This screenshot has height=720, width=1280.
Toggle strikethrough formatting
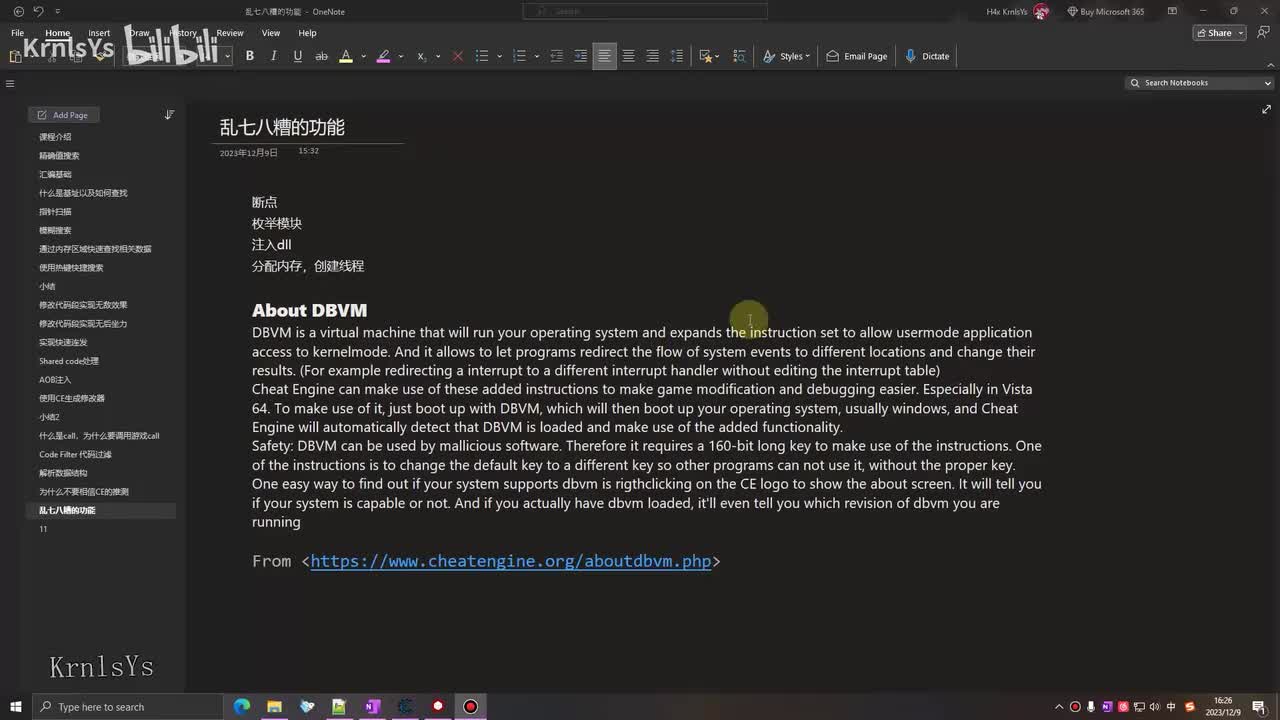(x=322, y=56)
